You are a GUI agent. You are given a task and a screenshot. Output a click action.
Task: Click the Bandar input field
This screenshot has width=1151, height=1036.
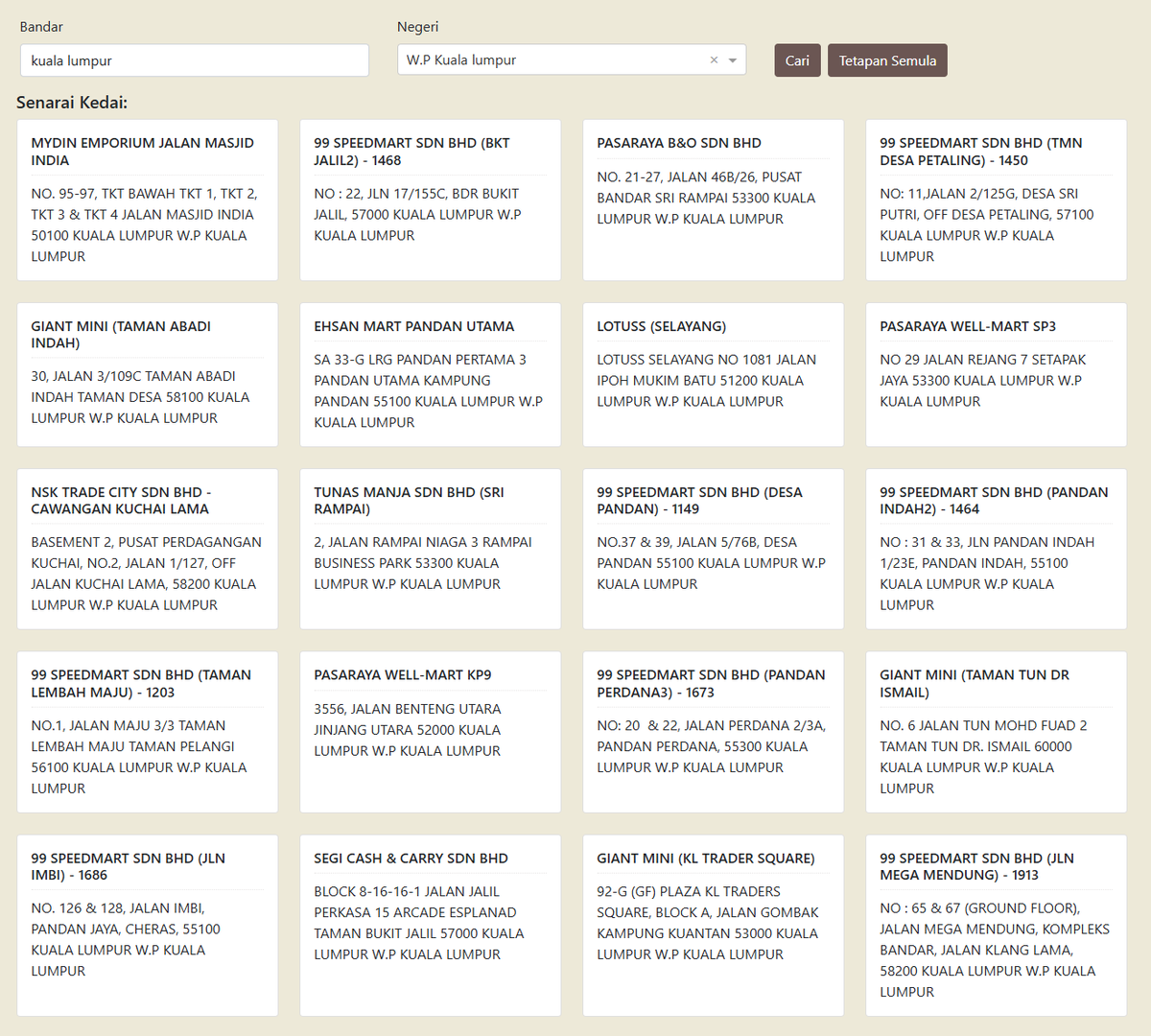tap(195, 60)
